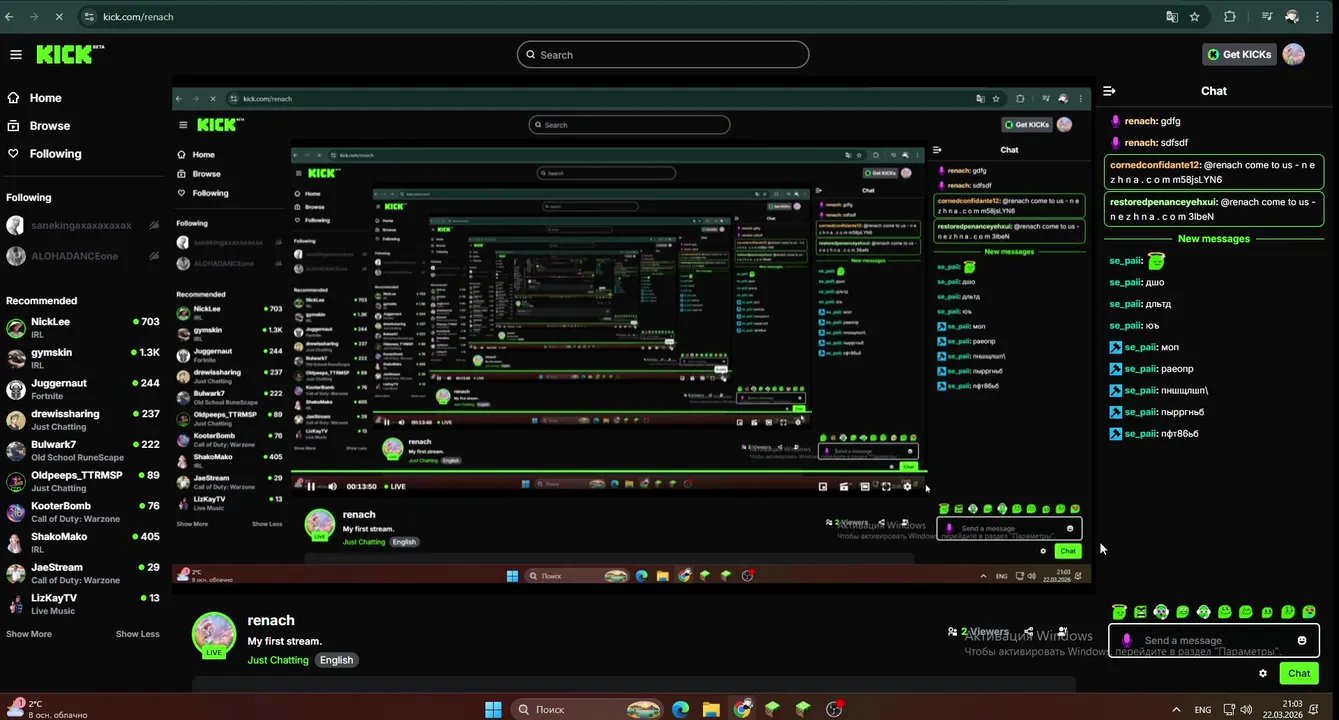The image size is (1339, 720).
Task: Open the Kick hamburger sidebar menu
Action: pyautogui.click(x=15, y=55)
